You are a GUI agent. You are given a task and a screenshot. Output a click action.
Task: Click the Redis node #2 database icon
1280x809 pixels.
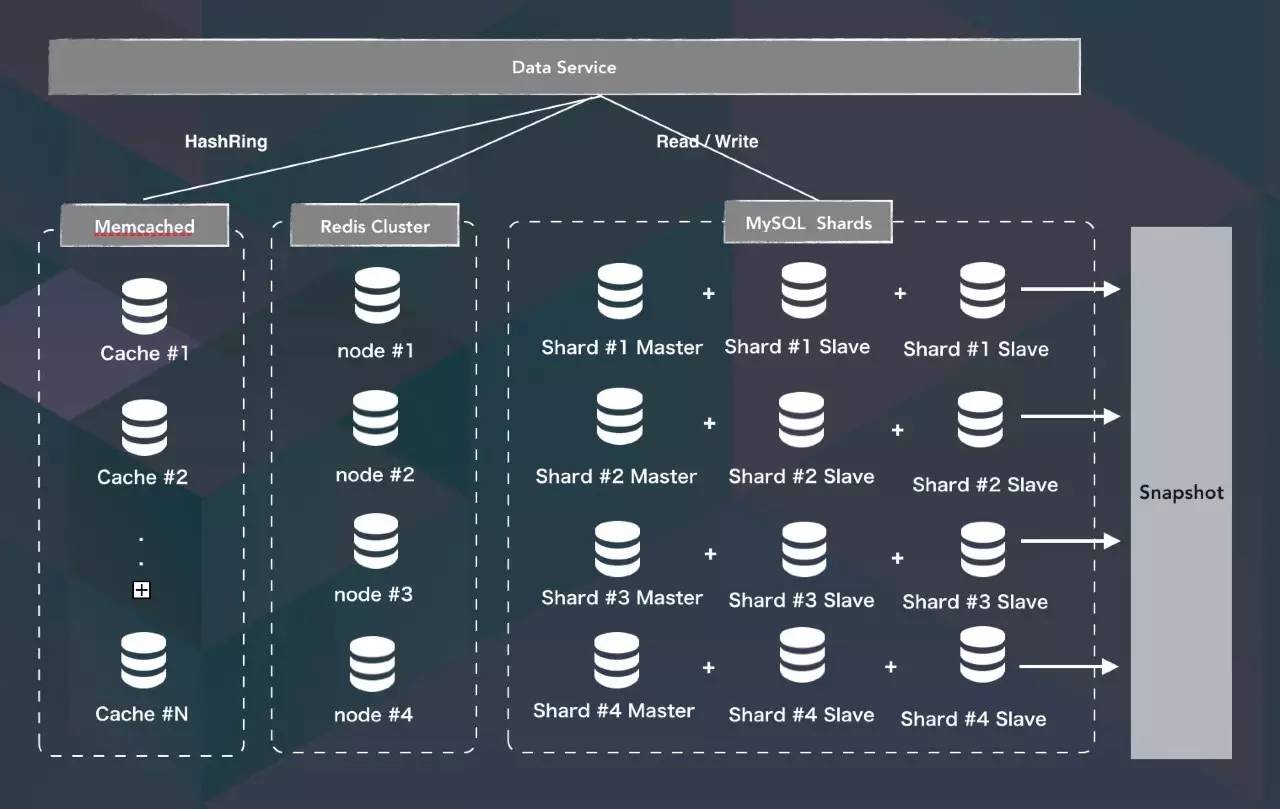[376, 418]
